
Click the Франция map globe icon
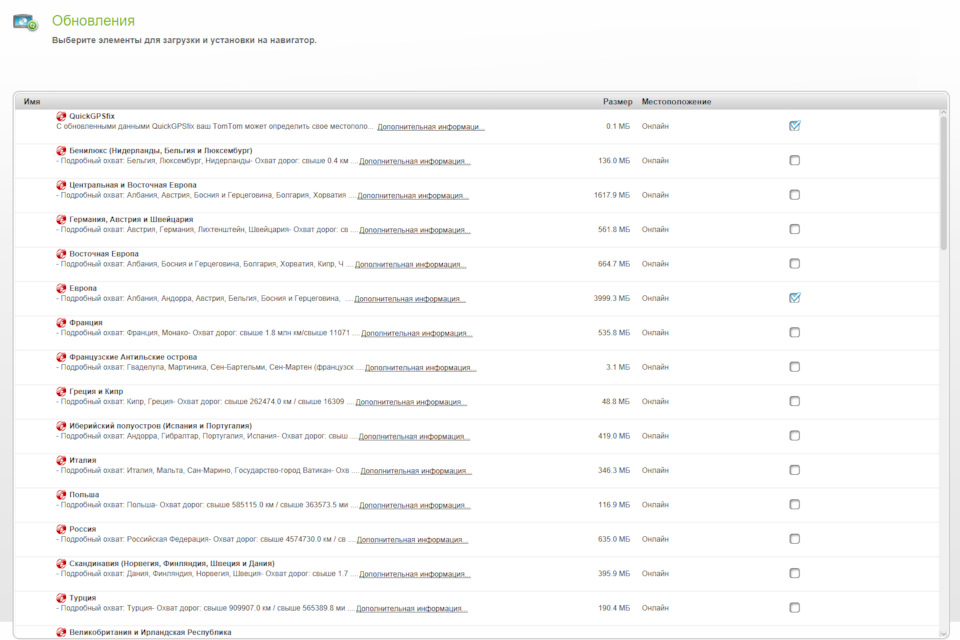click(x=61, y=322)
